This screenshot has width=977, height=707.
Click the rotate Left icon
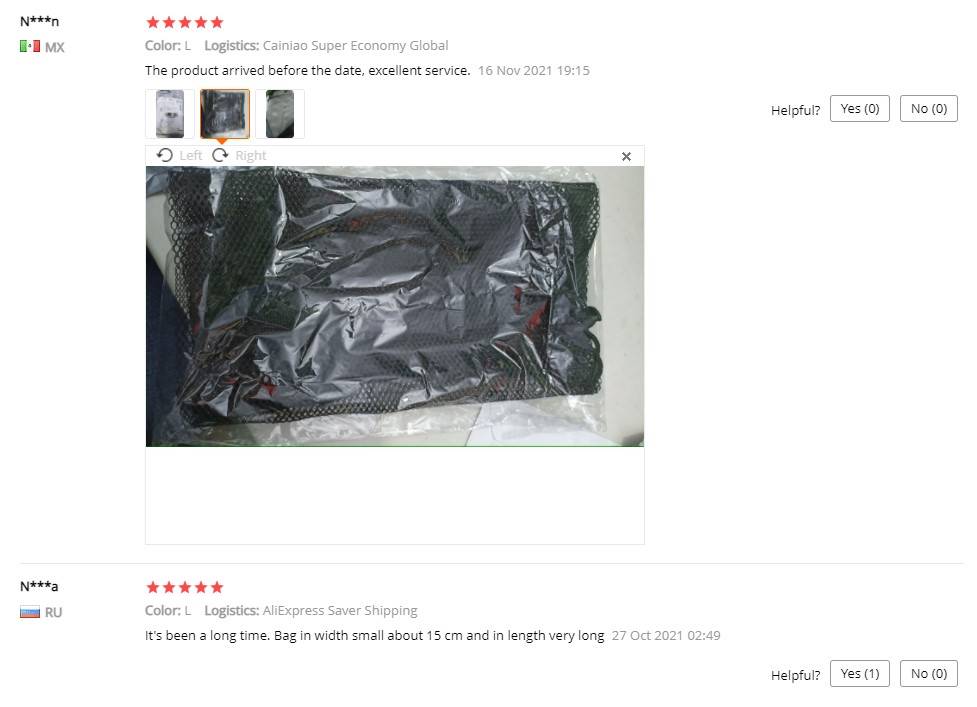164,155
